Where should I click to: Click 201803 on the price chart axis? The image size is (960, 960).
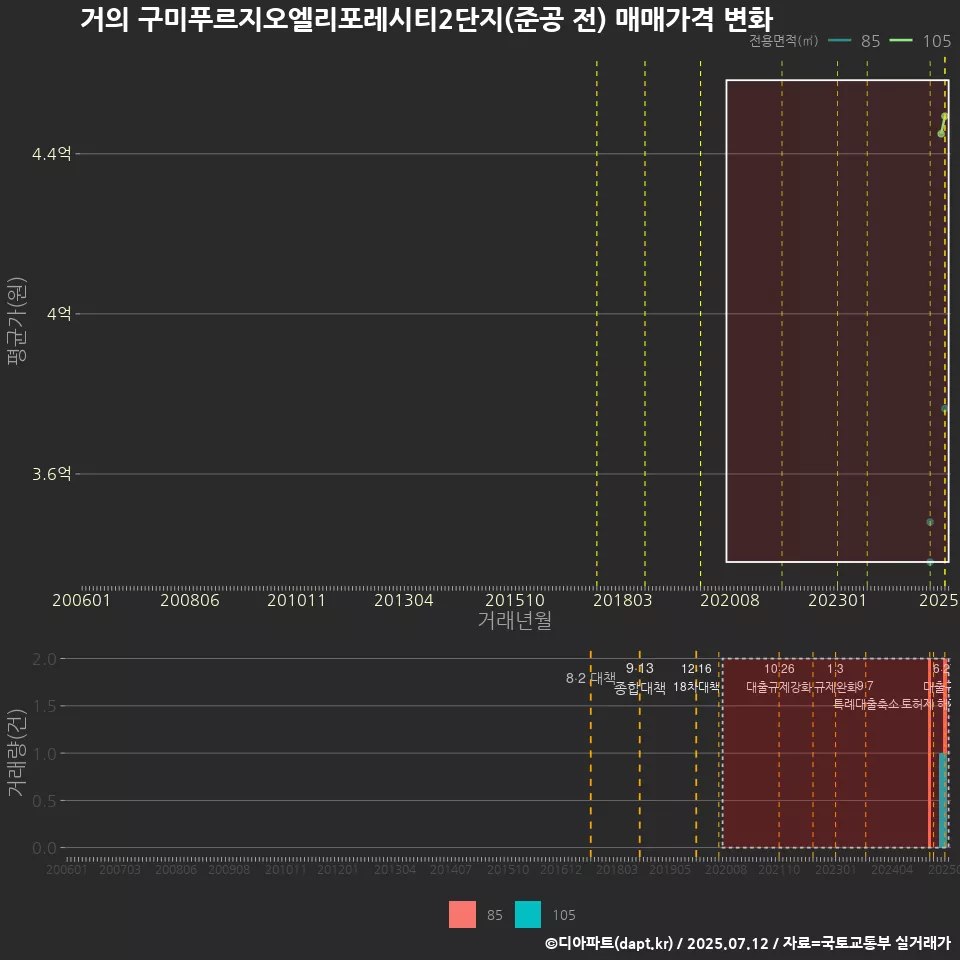[623, 600]
